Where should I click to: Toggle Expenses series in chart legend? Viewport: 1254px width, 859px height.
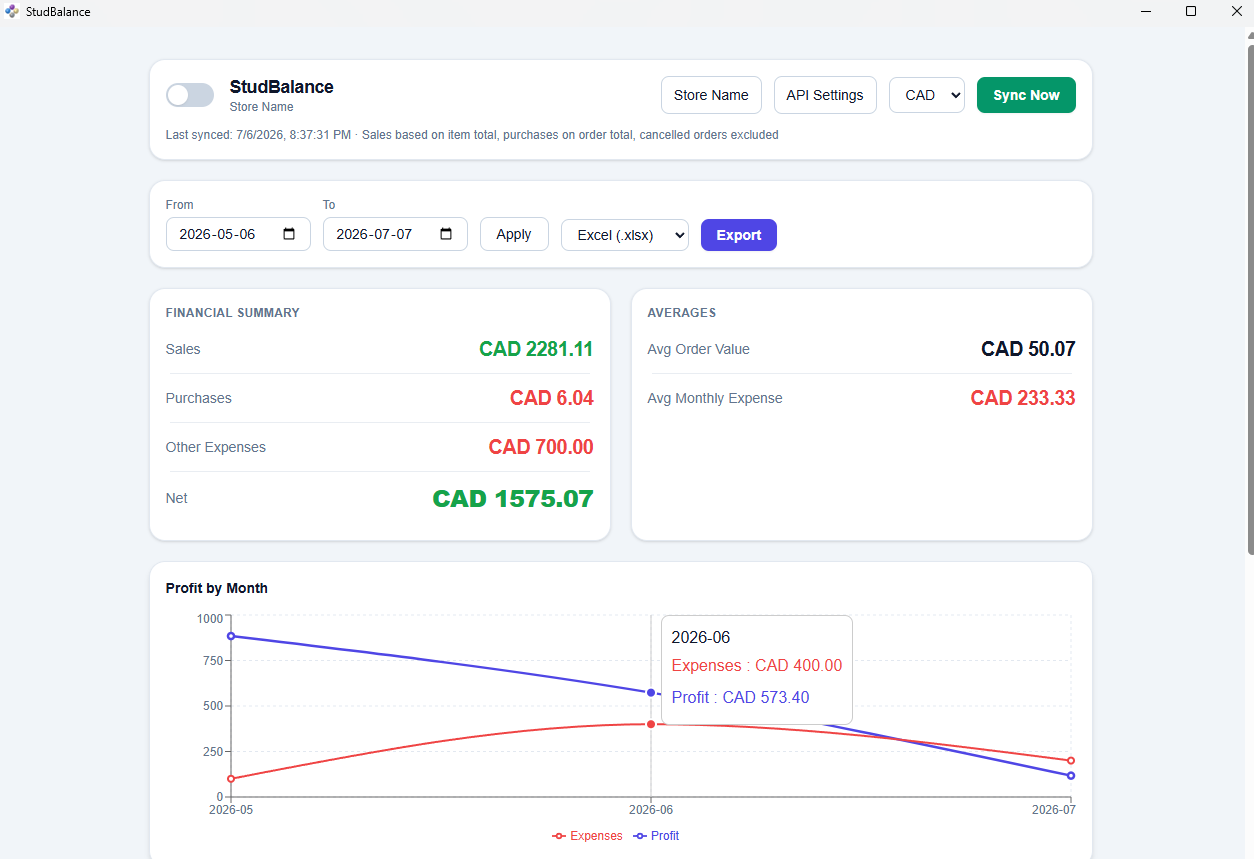click(587, 836)
